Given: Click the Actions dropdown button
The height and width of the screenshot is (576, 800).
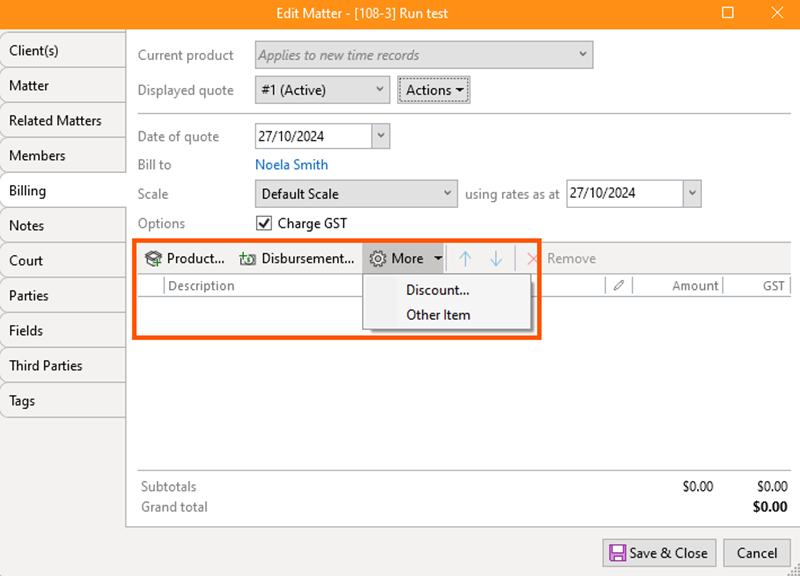Looking at the screenshot, I should [434, 90].
